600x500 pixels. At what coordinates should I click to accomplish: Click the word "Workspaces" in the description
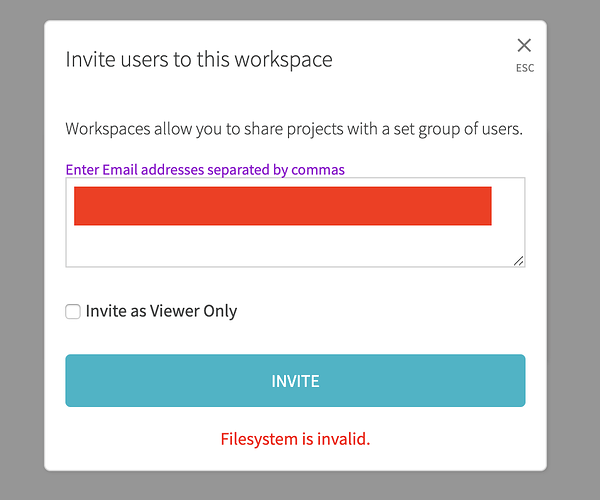pyautogui.click(x=109, y=129)
